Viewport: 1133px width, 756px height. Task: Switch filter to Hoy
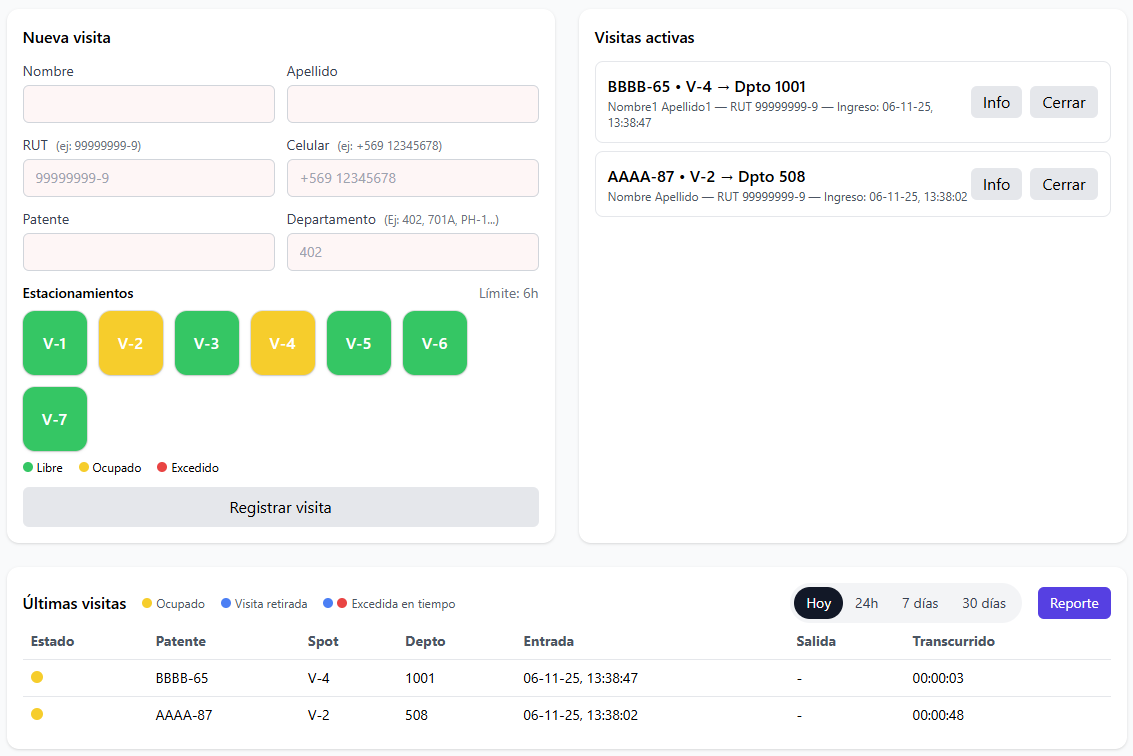tap(818, 603)
